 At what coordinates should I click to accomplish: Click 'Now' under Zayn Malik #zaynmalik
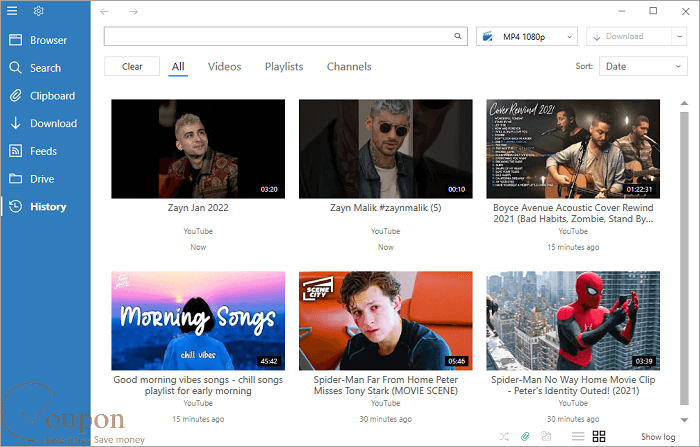coord(386,247)
